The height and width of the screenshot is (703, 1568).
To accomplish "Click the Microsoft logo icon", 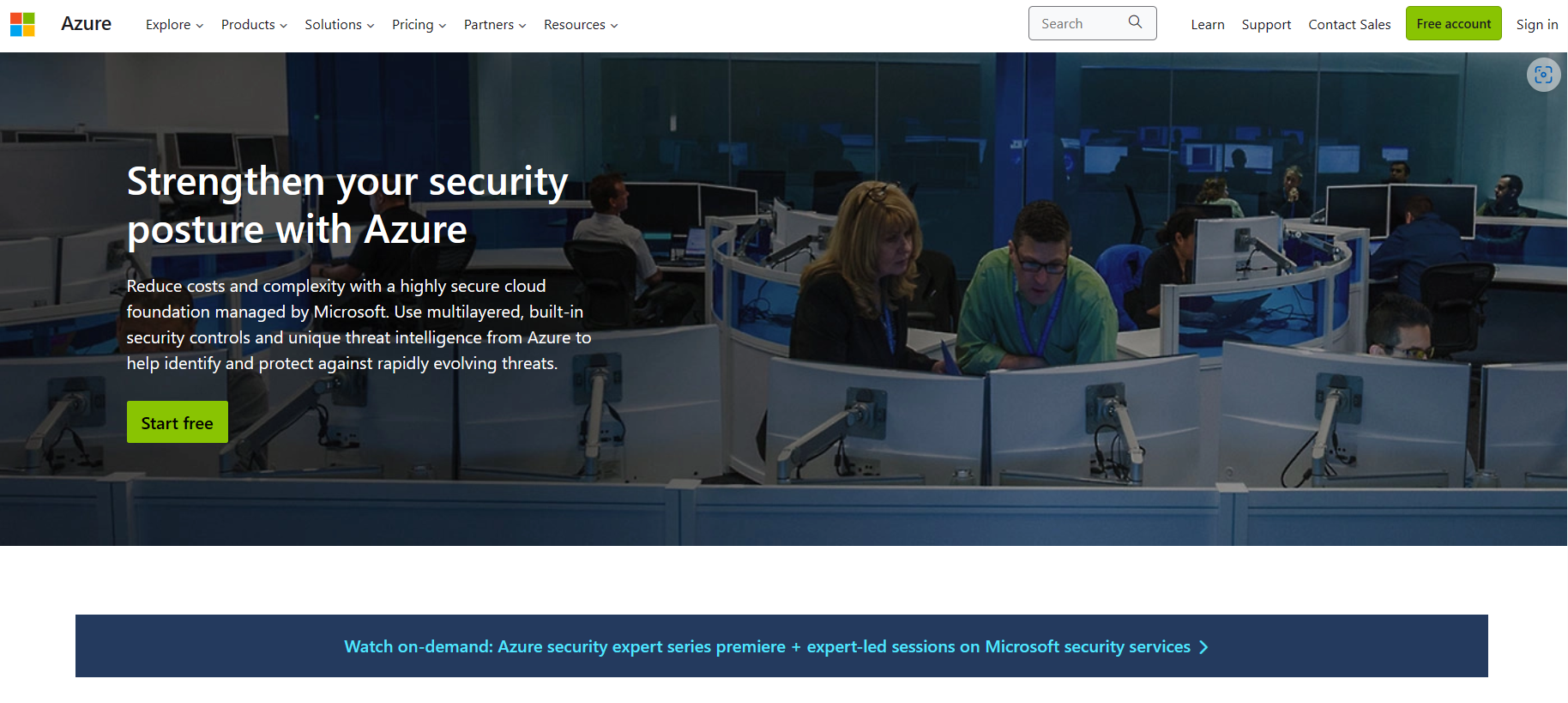I will (22, 24).
